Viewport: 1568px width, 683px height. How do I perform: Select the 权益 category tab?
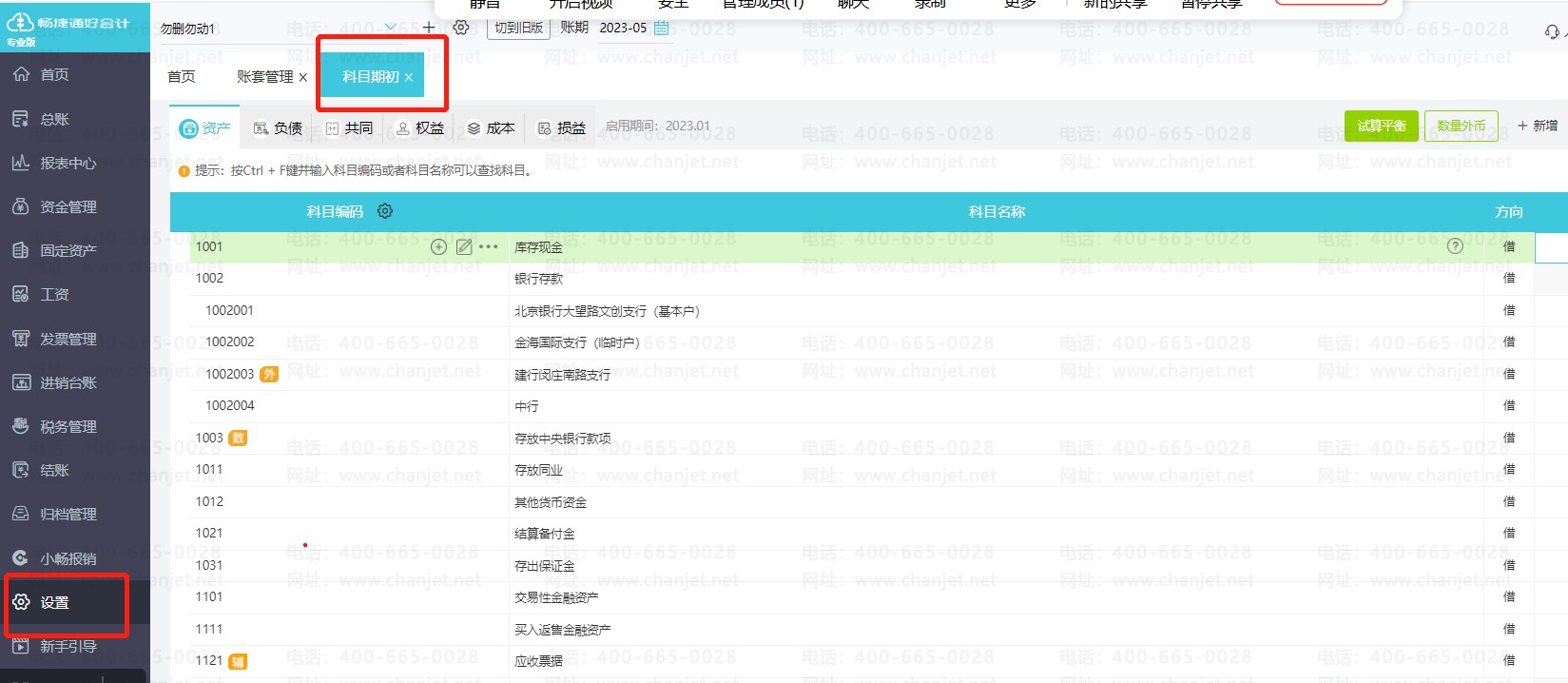point(420,127)
